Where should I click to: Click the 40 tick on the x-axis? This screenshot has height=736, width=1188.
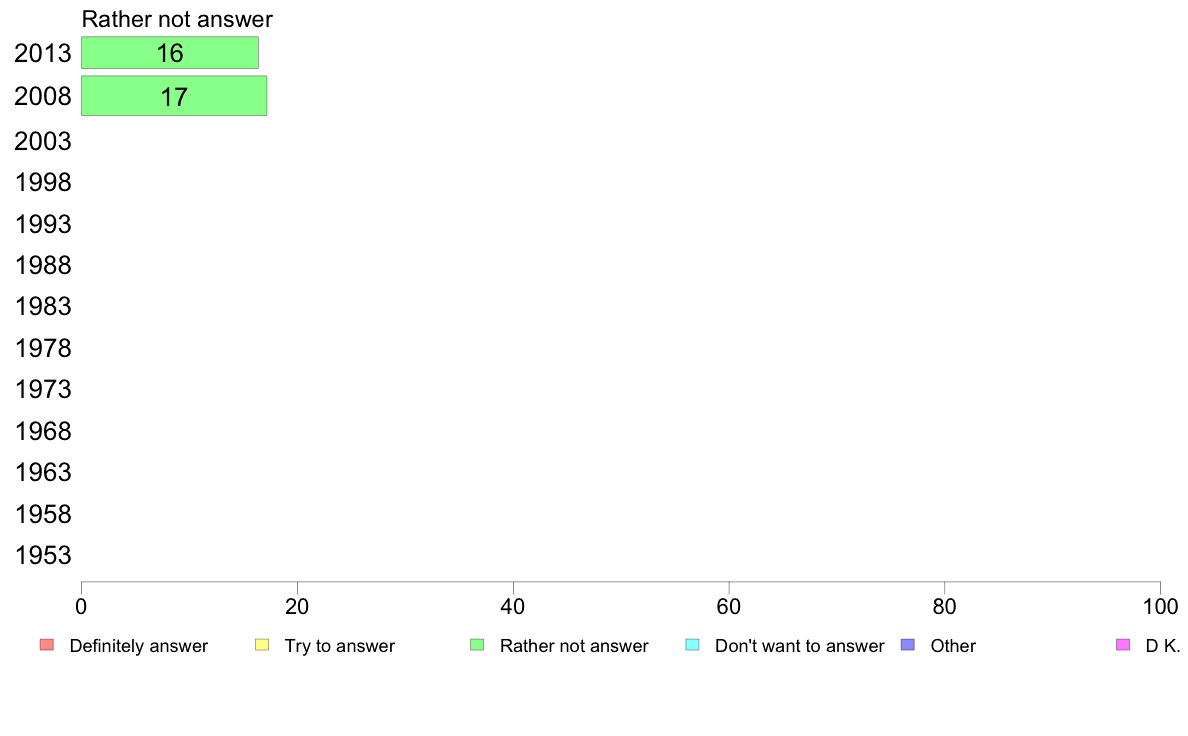[x=513, y=606]
